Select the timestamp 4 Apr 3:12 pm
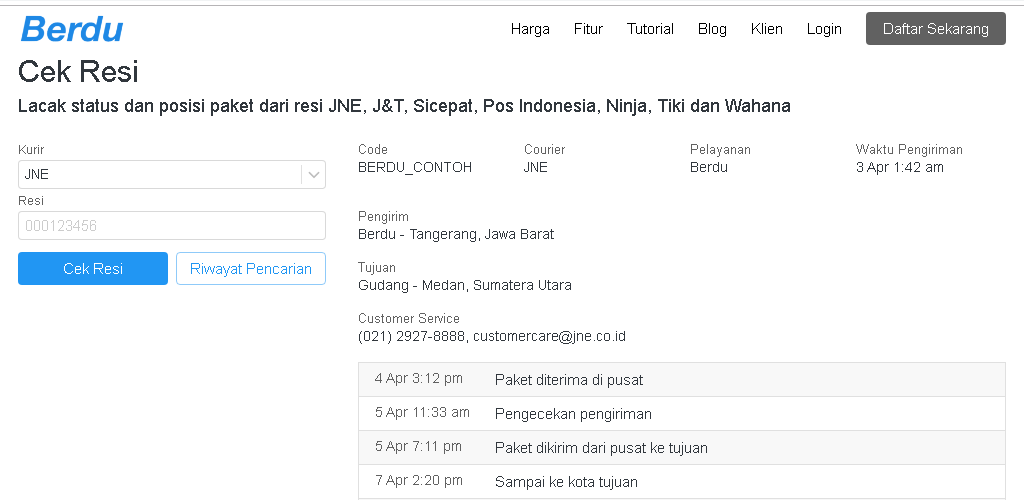The image size is (1024, 500). tap(419, 379)
